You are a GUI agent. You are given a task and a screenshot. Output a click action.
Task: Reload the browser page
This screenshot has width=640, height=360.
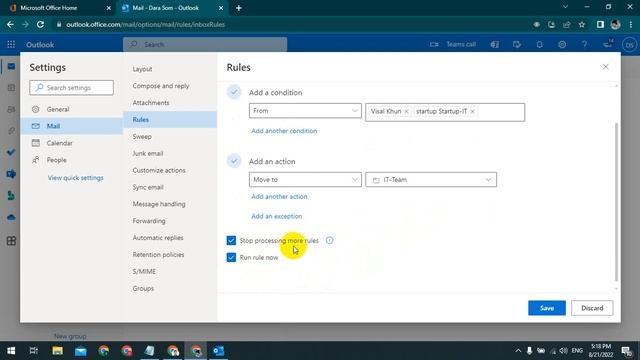[40, 24]
